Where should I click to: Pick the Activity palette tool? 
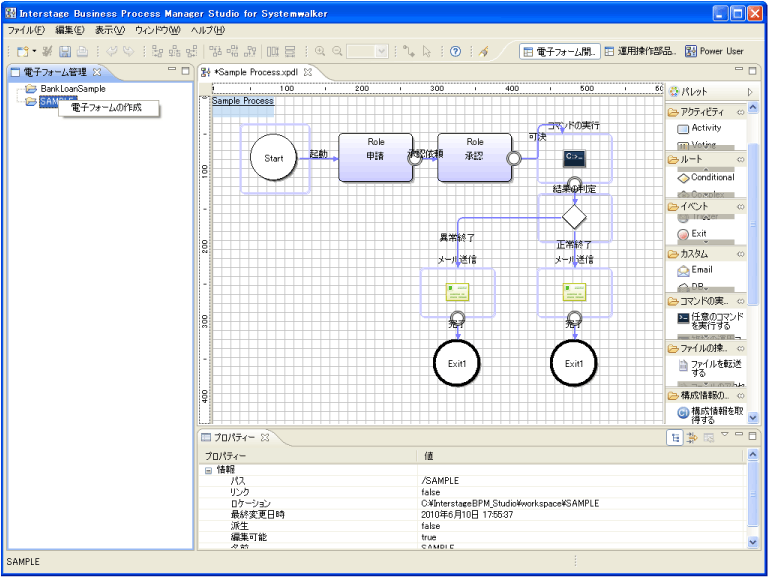click(700, 128)
